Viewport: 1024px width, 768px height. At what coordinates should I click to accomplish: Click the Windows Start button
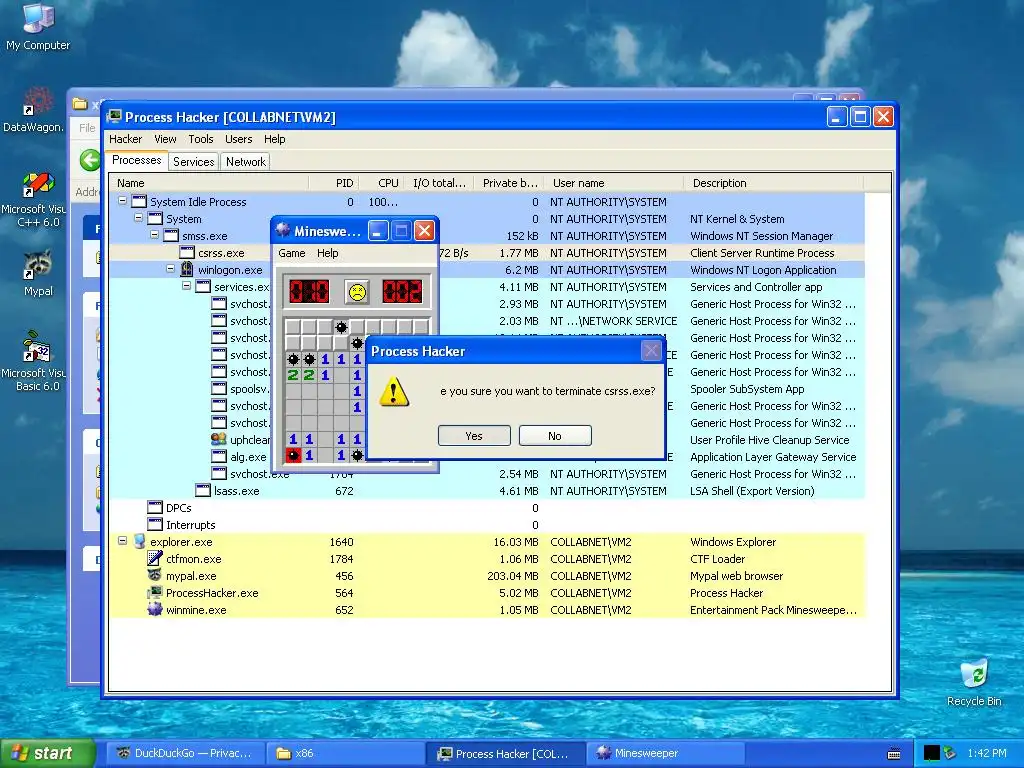pos(47,754)
